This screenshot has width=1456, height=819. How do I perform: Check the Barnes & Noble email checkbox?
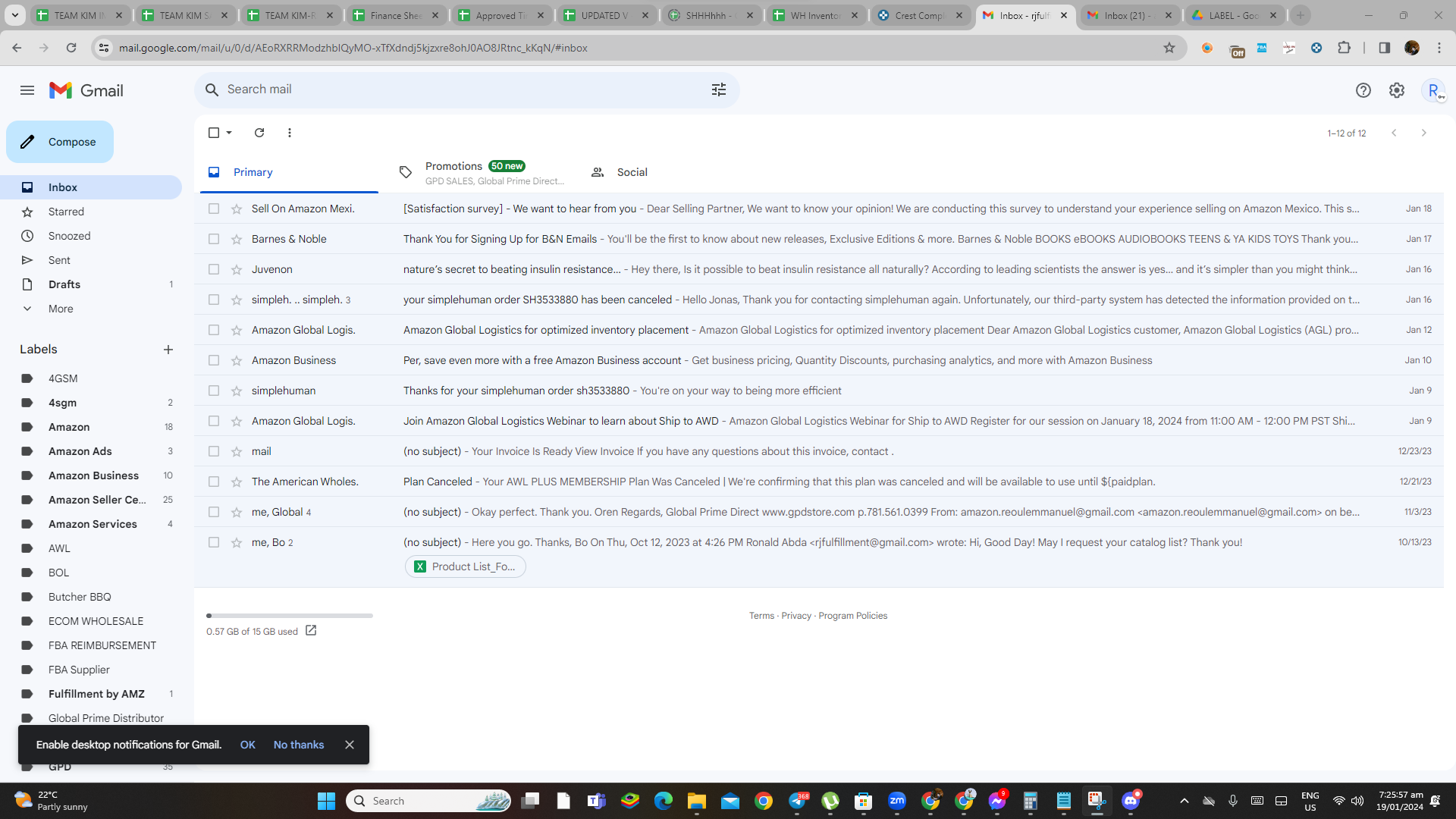pyautogui.click(x=214, y=239)
